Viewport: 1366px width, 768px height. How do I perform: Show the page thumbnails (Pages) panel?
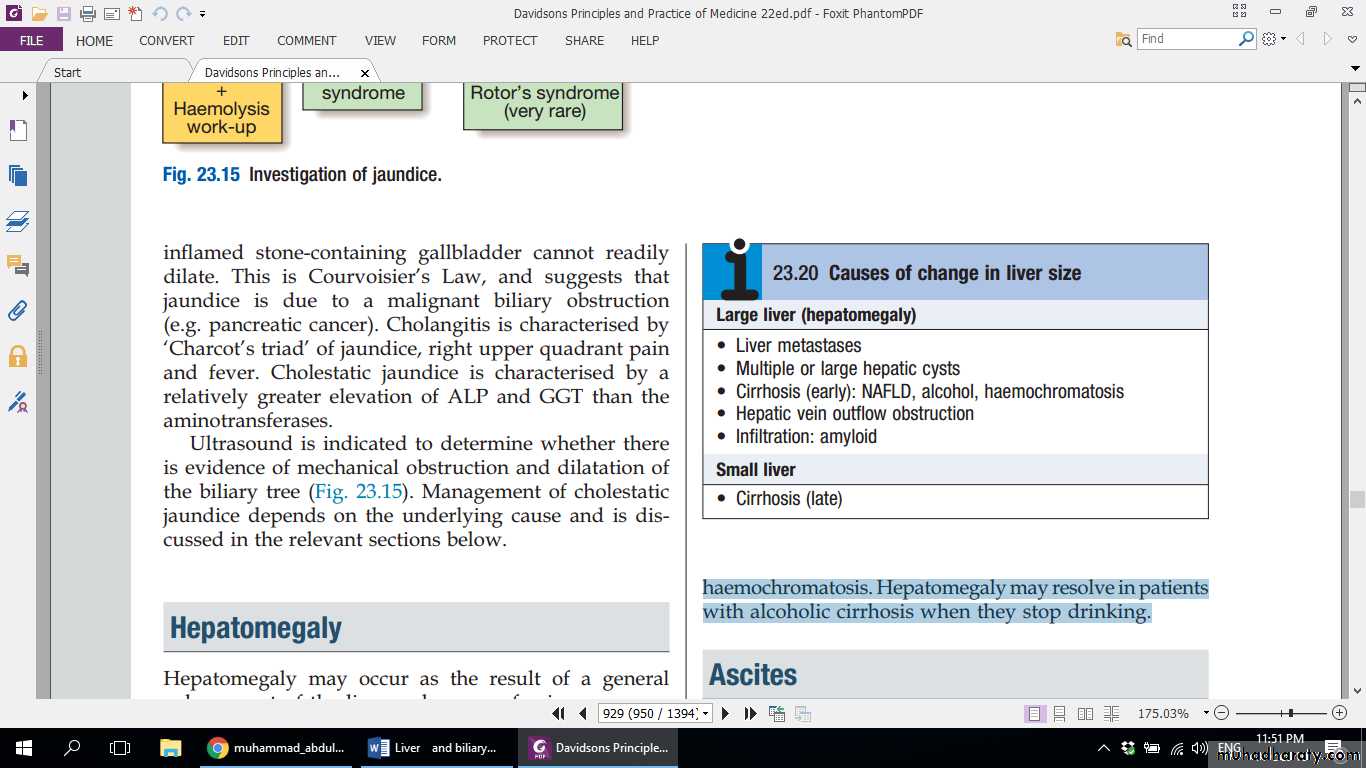pyautogui.click(x=18, y=176)
